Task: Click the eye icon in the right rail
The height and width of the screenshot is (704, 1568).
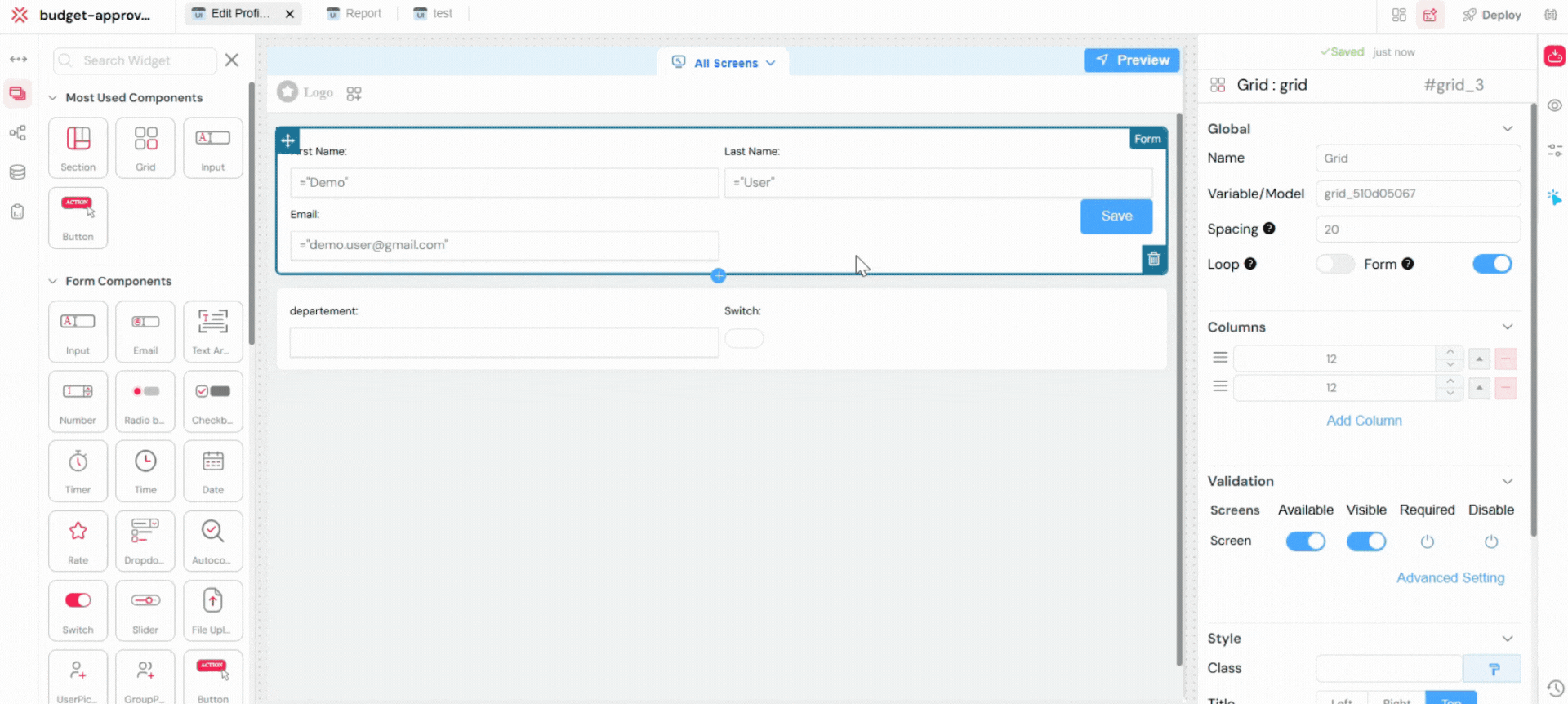Action: pyautogui.click(x=1555, y=105)
